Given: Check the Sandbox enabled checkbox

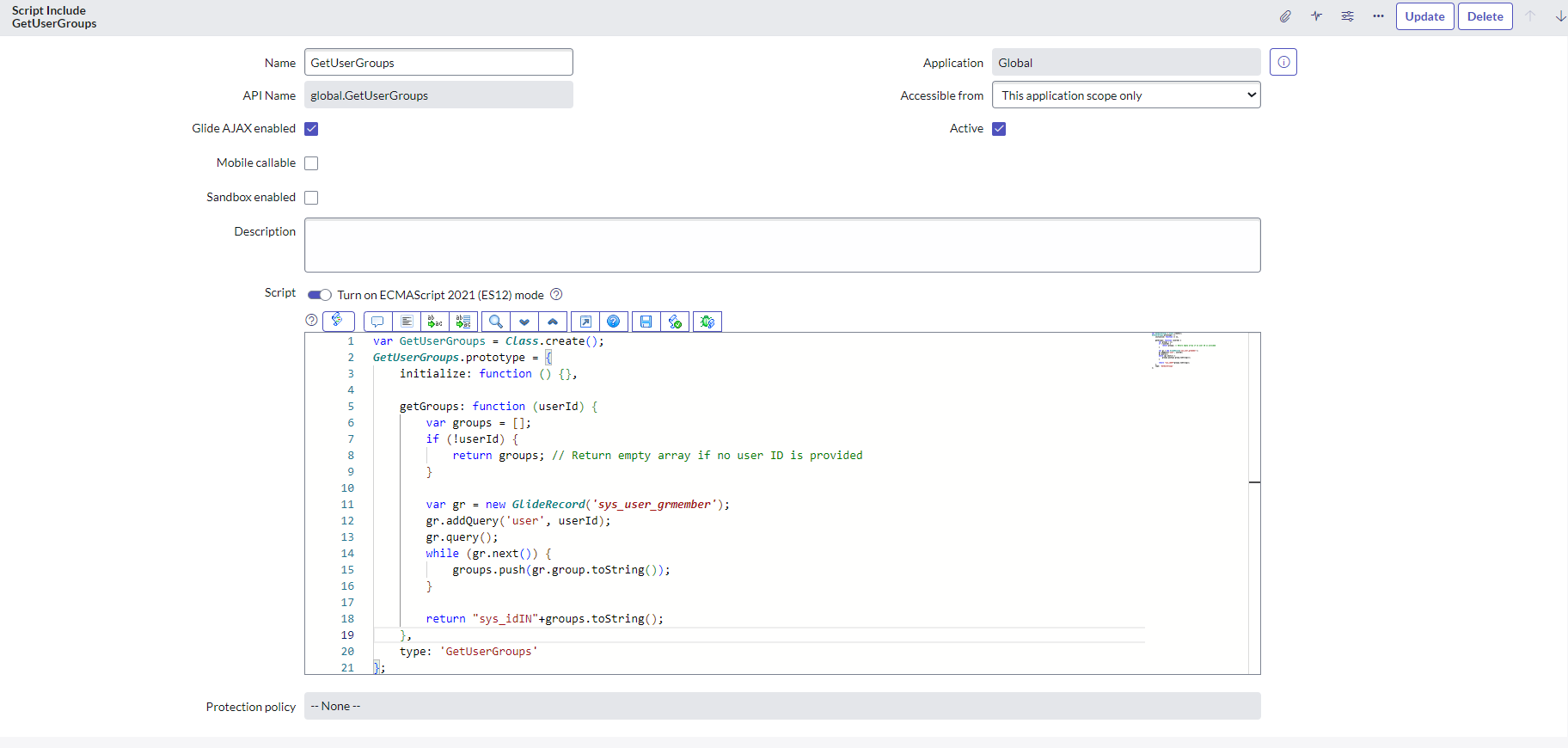Looking at the screenshot, I should point(311,198).
